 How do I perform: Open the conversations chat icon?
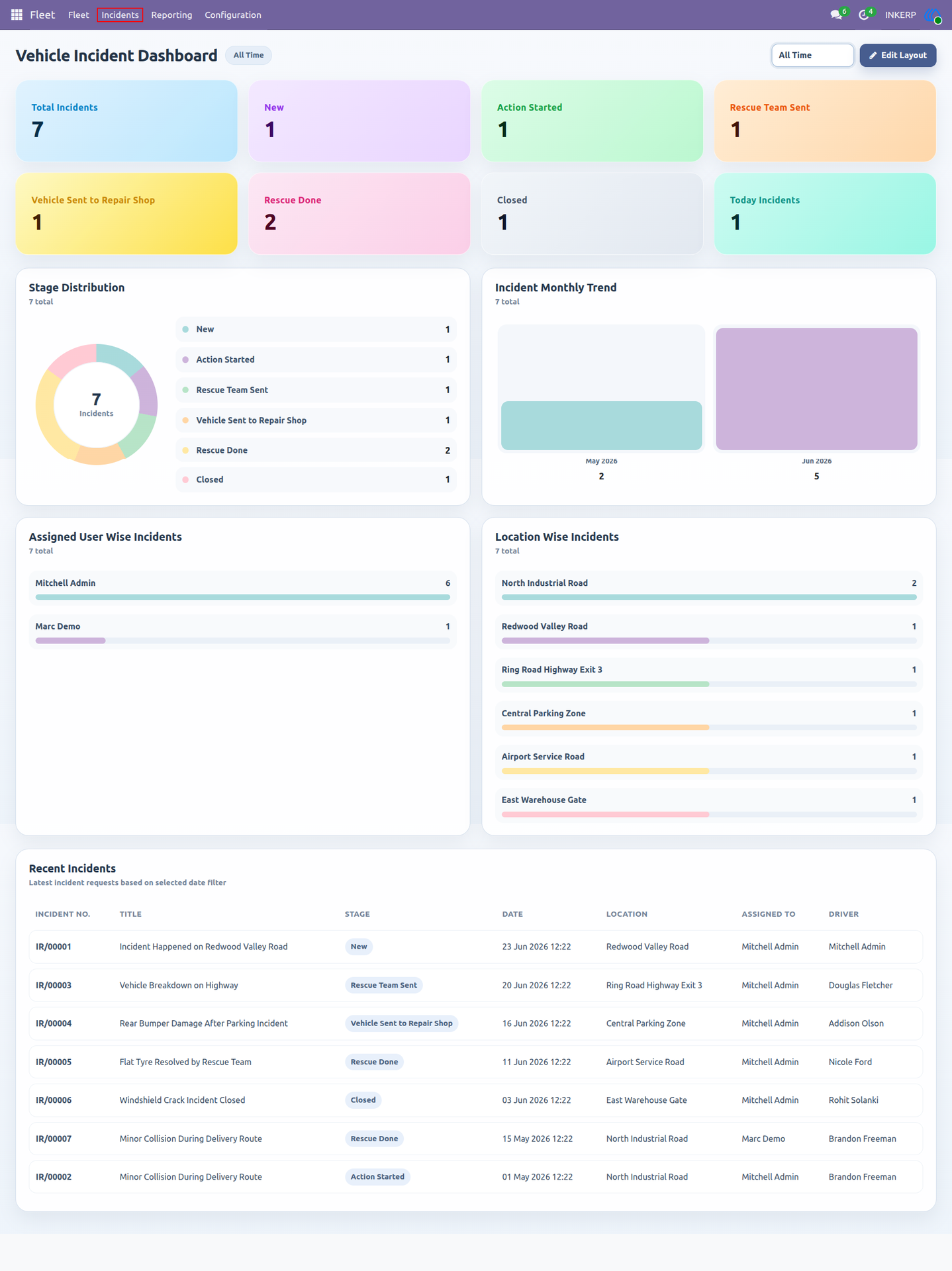837,15
